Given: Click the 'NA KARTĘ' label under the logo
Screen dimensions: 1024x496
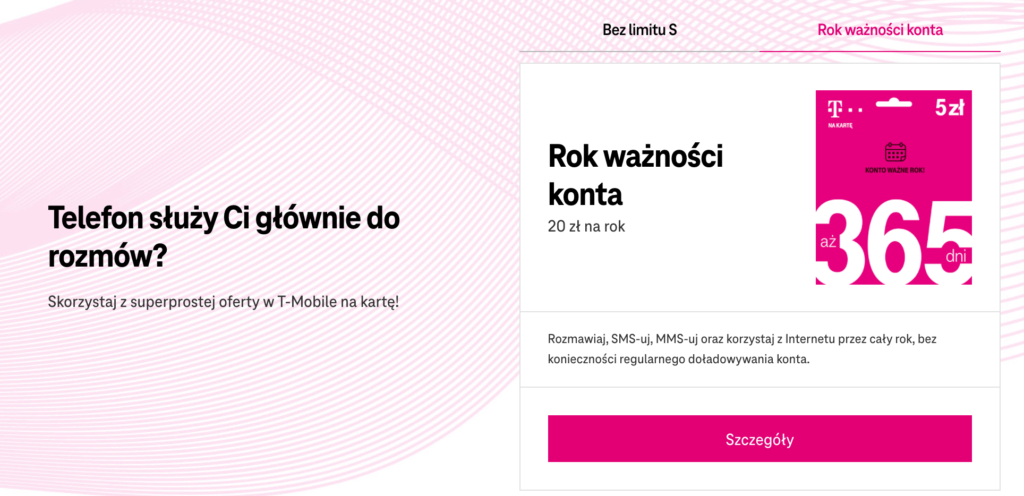Looking at the screenshot, I should (x=838, y=125).
